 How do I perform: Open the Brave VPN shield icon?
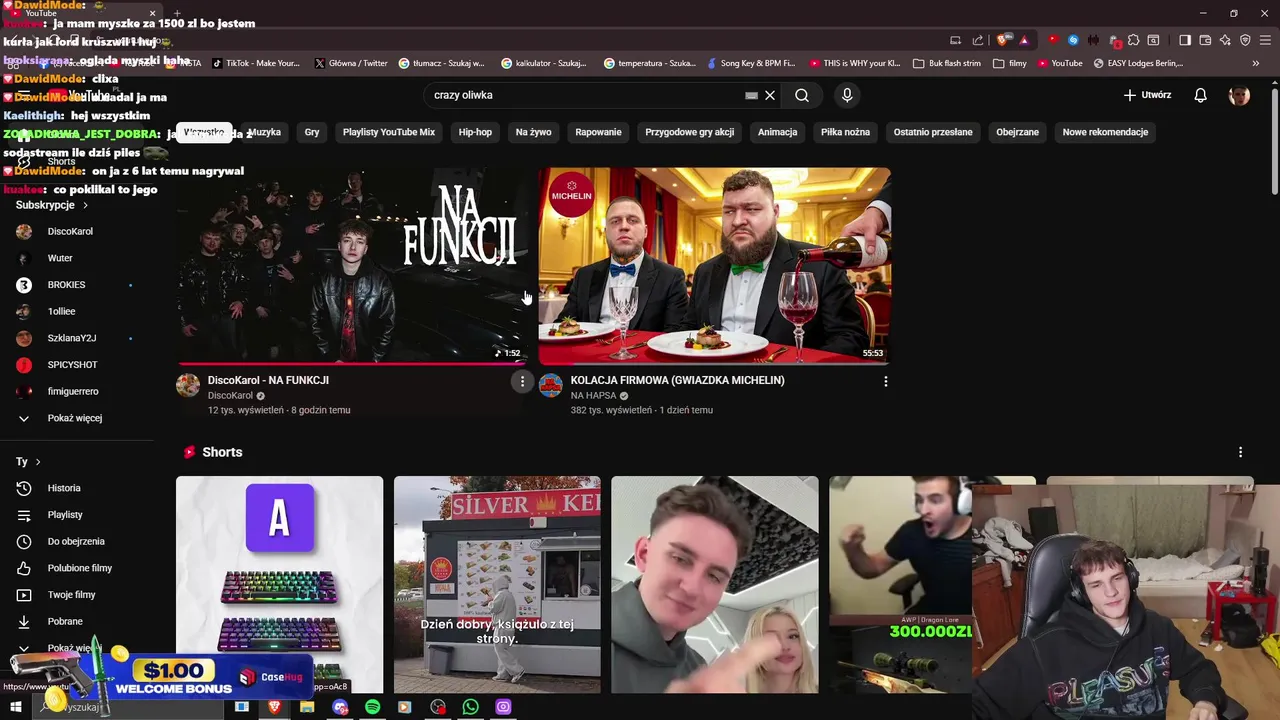[1245, 40]
